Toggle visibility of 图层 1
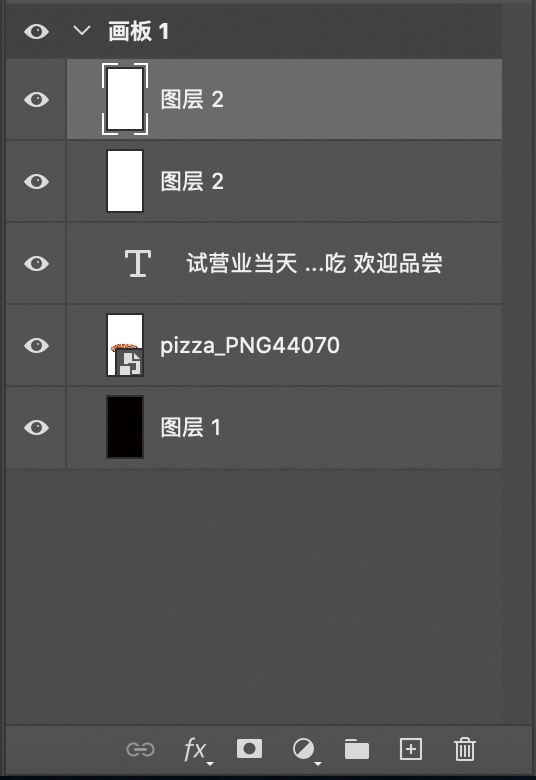Viewport: 536px width, 780px height. (36, 427)
